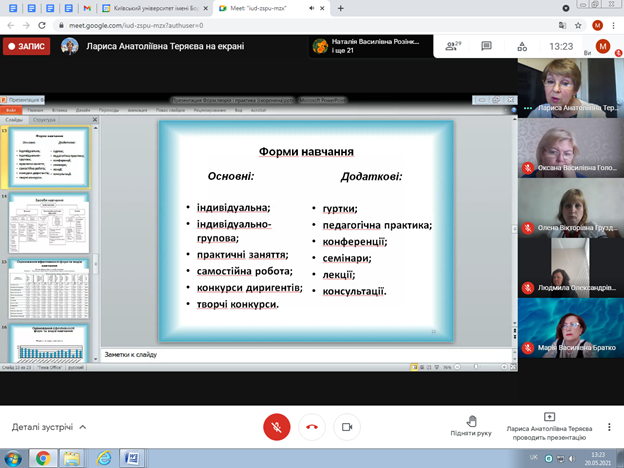The image size is (624, 468).
Task: Open Word from the Windows taskbar
Action: pos(132,458)
